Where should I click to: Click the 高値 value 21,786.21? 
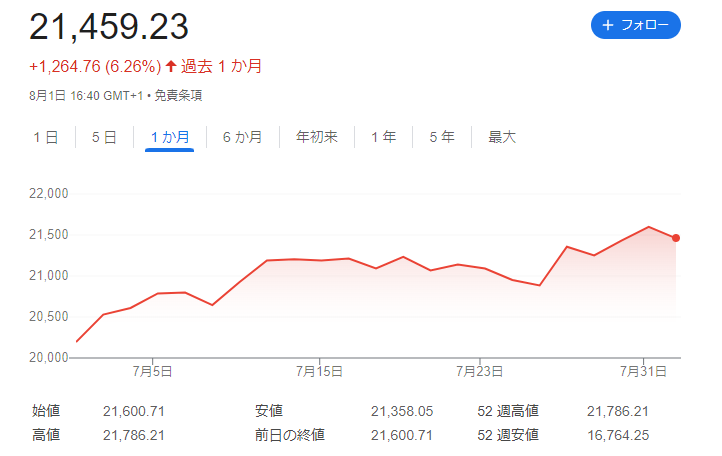click(134, 435)
